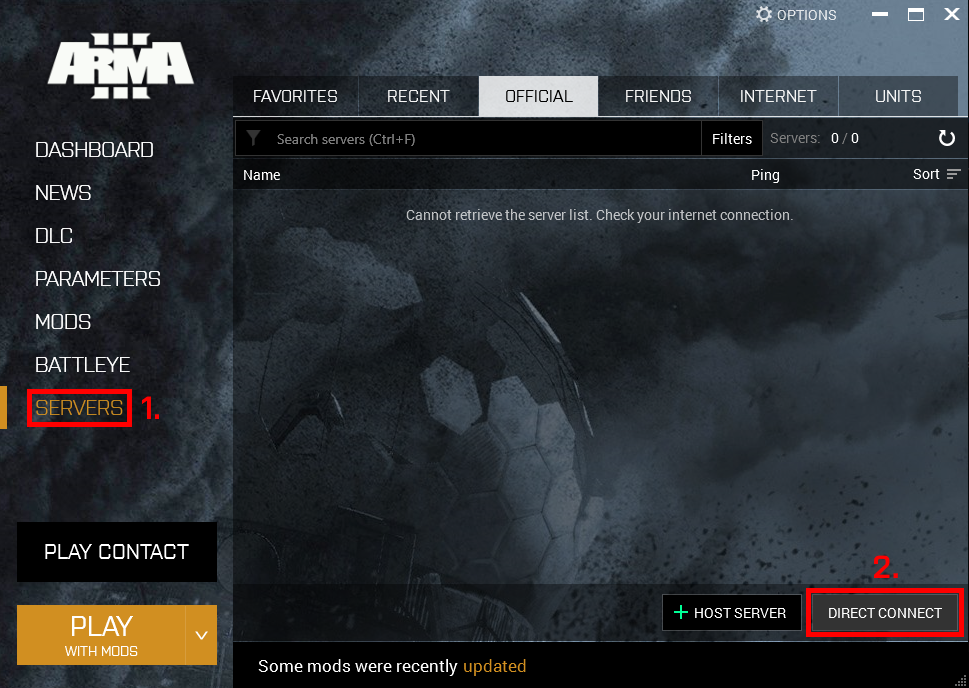Open the BattlEye section in sidebar
Viewport: 969px width, 688px height.
pos(82,365)
